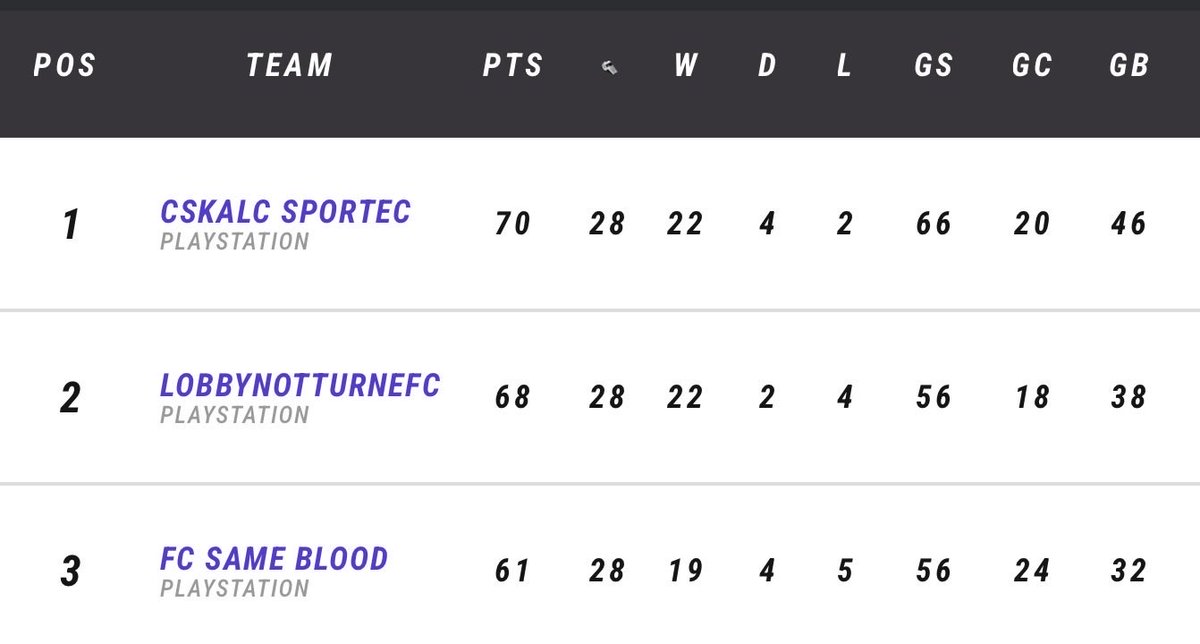Select LOBBYNOTTURNEFC's 68 points cell

[513, 397]
